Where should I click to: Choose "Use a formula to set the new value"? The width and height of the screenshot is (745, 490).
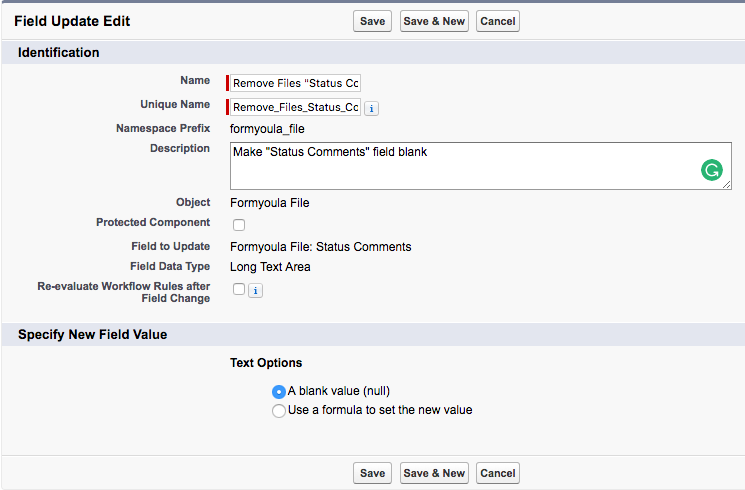point(279,411)
